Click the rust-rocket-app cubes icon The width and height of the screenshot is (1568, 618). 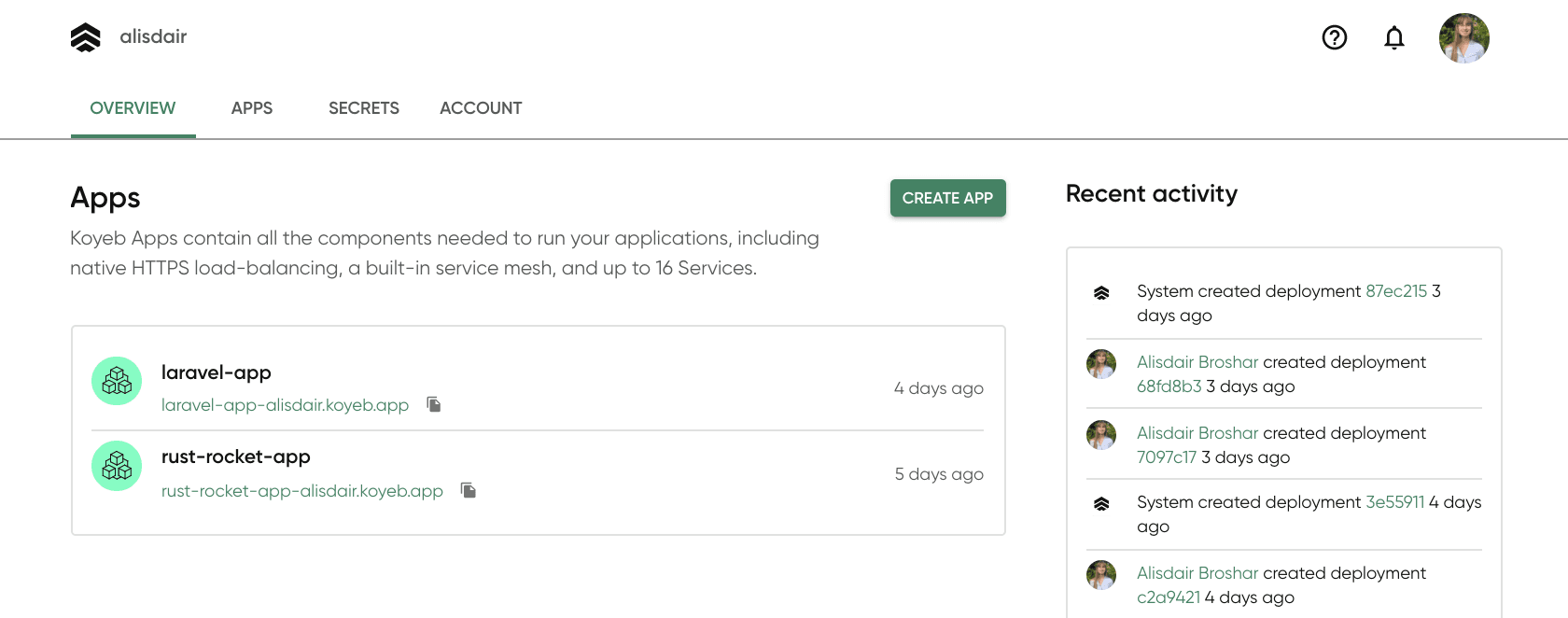coord(117,466)
